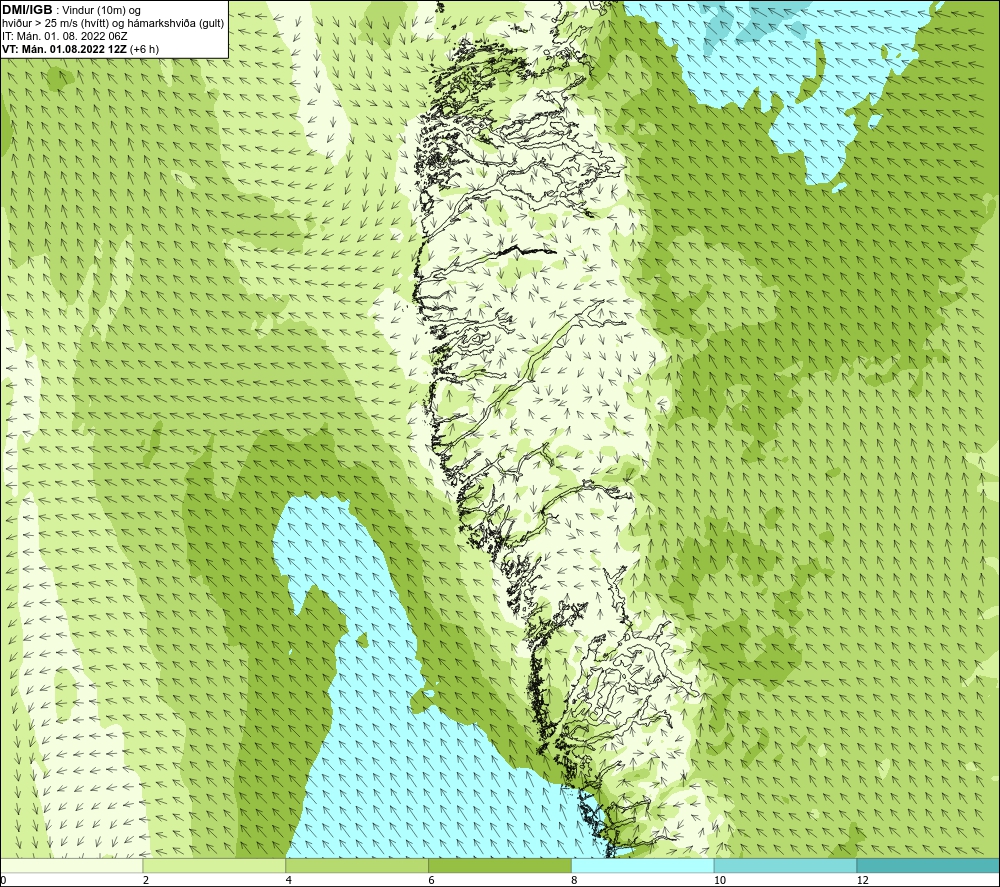The height and width of the screenshot is (887, 1000).
Task: Click the scale label 12
Action: point(863,880)
